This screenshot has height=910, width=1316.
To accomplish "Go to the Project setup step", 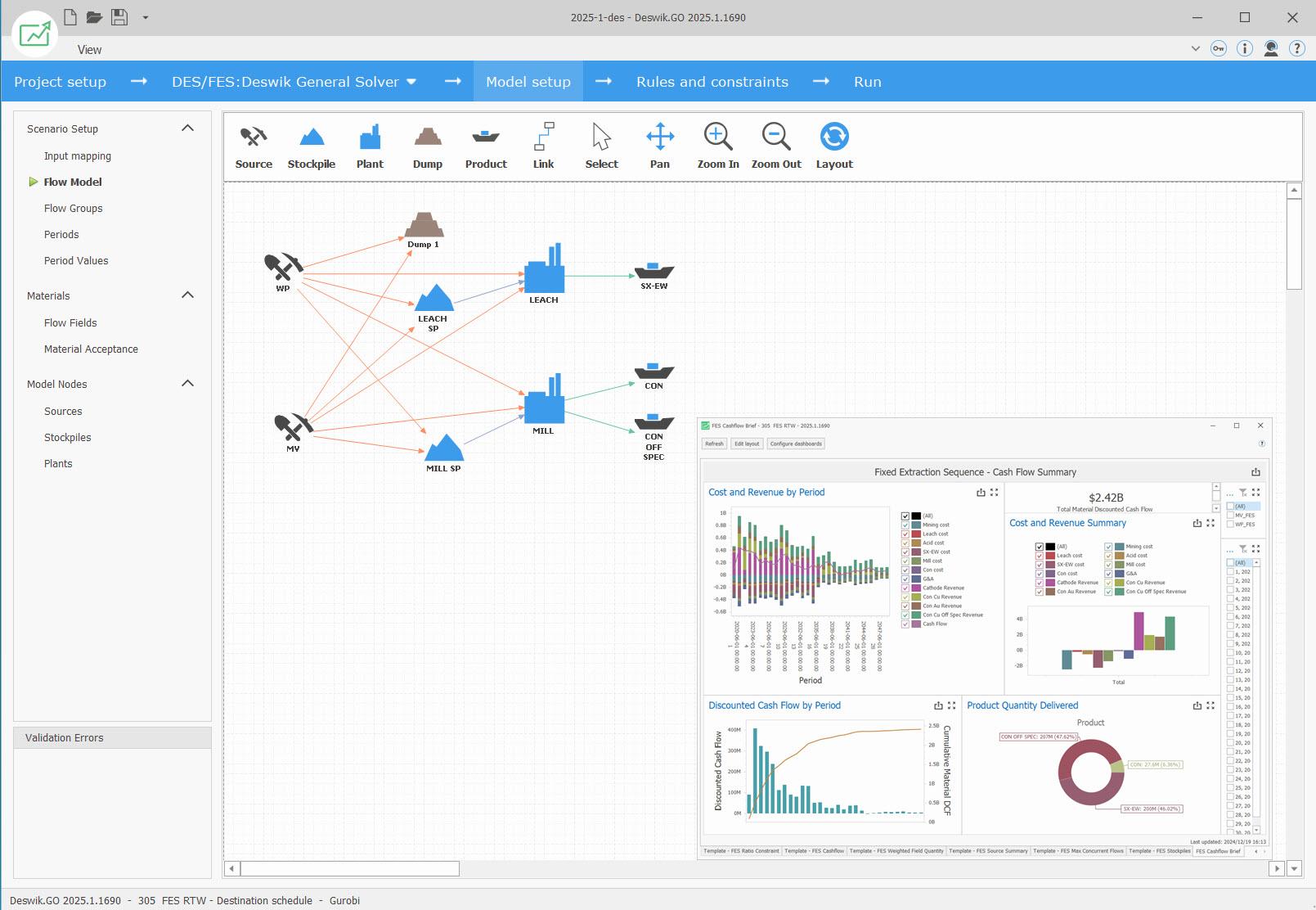I will point(61,82).
